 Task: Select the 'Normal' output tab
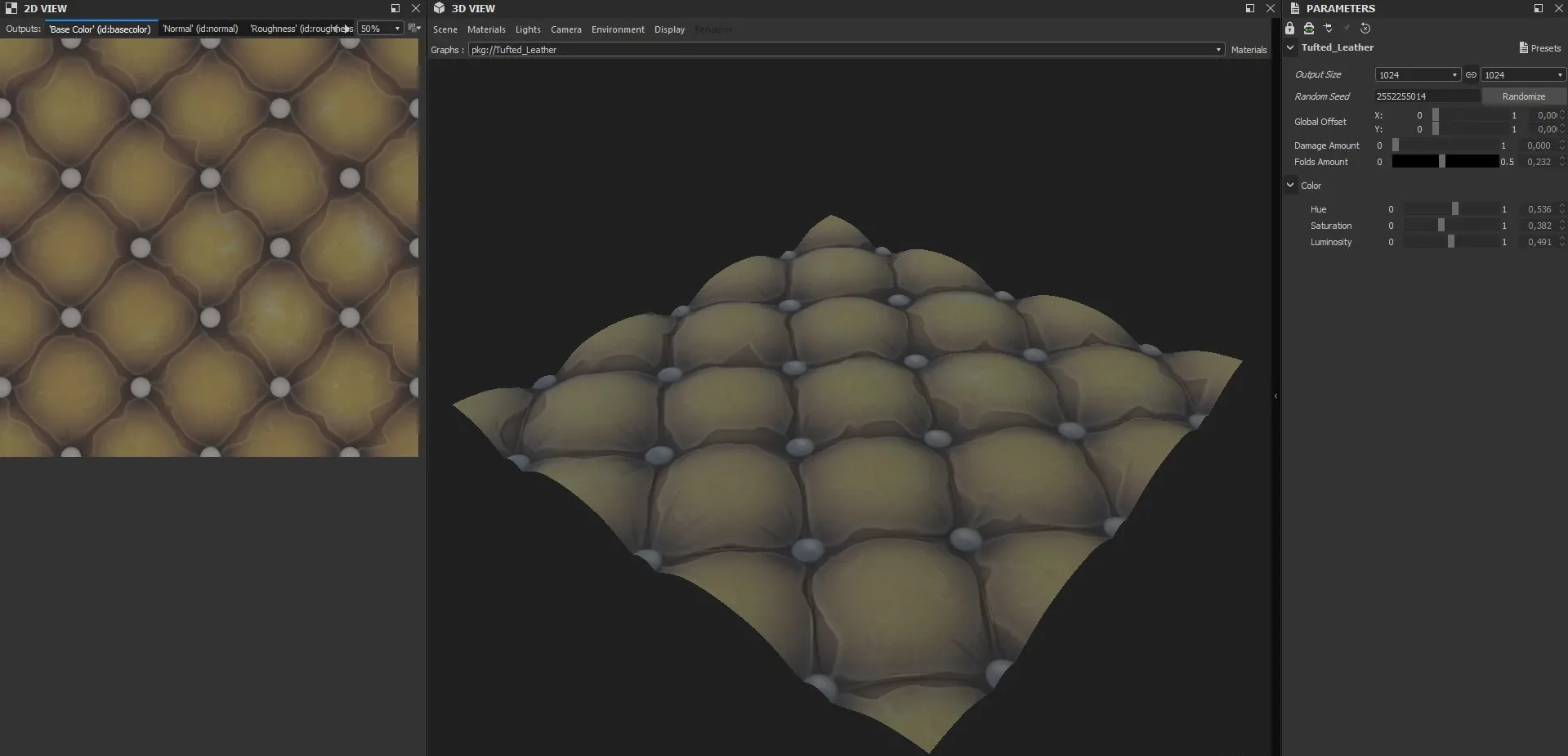[x=200, y=29]
